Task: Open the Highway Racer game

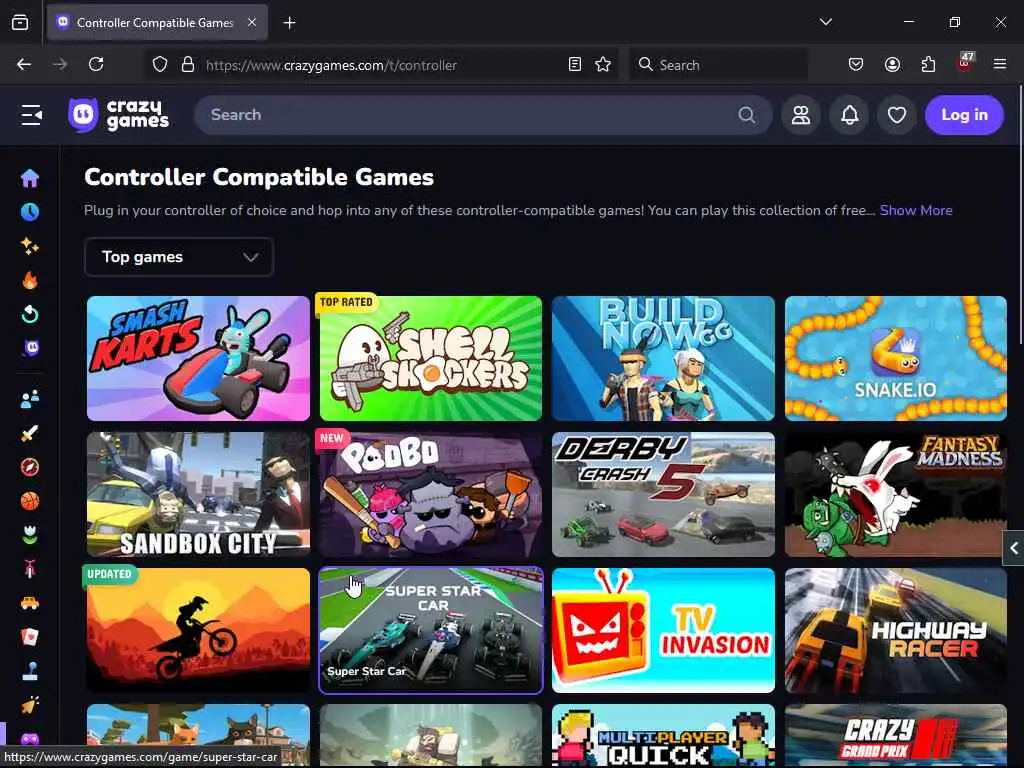Action: pyautogui.click(x=896, y=630)
